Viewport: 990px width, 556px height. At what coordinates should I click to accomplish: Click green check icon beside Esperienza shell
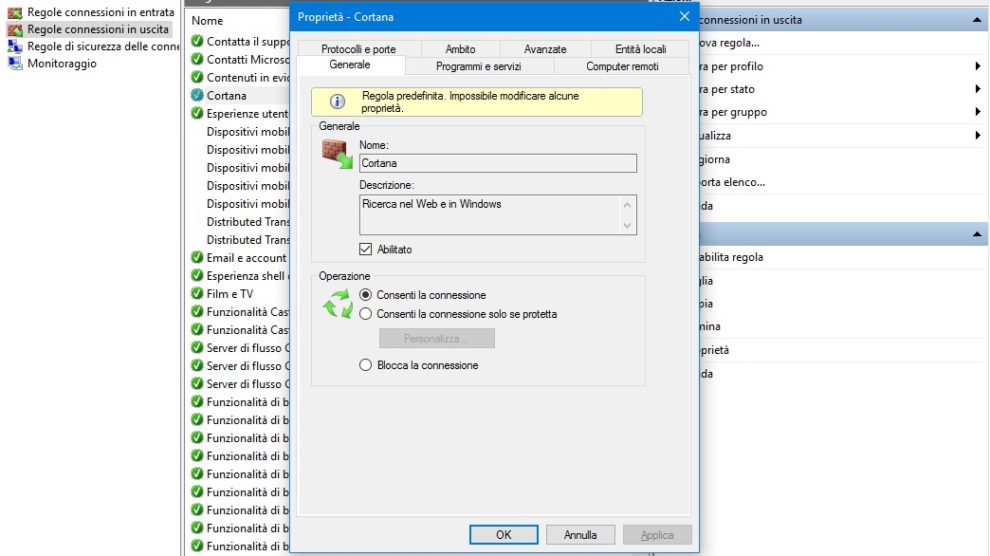tap(197, 276)
